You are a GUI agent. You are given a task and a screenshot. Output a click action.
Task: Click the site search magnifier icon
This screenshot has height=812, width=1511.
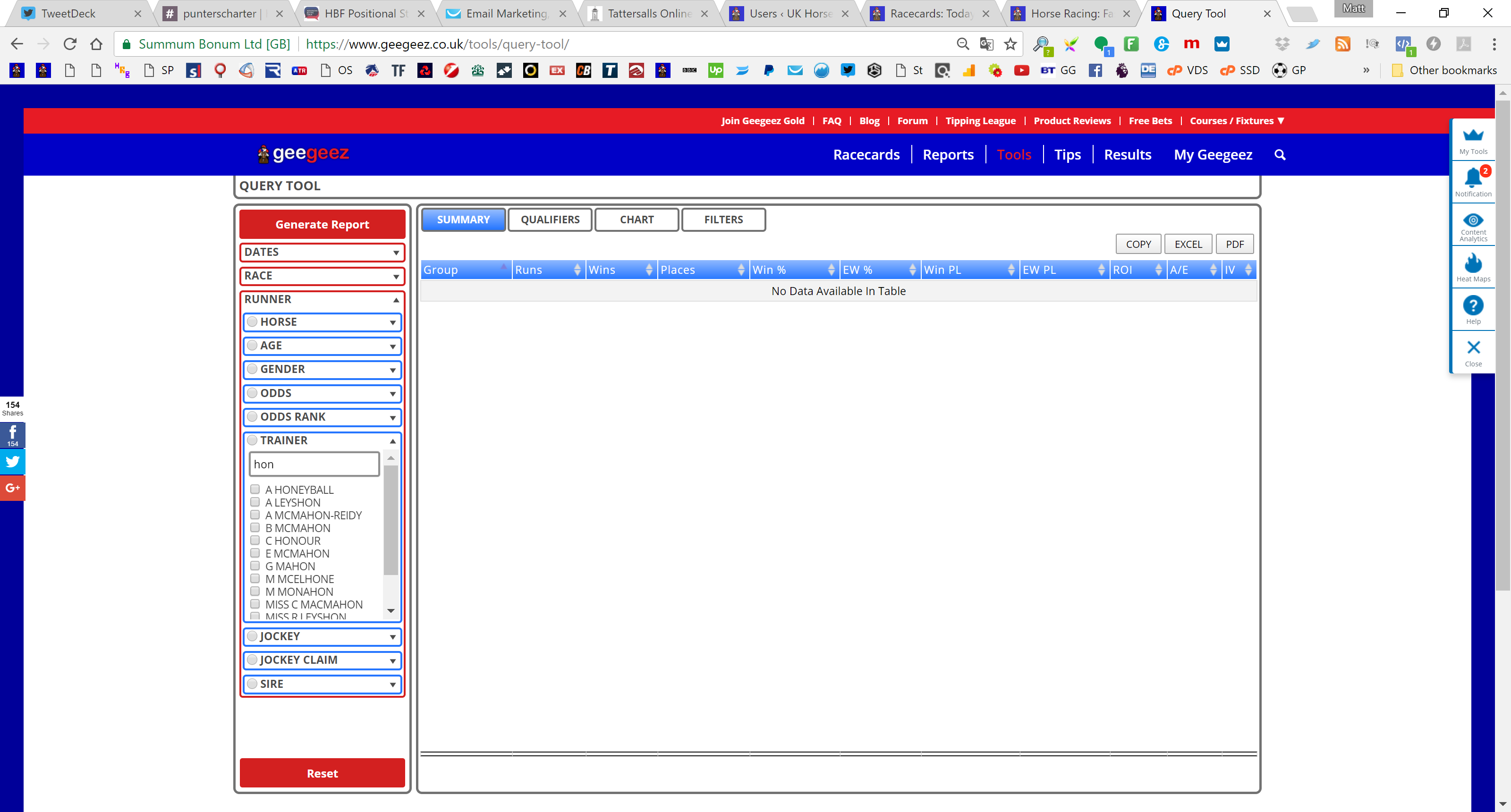point(1280,155)
